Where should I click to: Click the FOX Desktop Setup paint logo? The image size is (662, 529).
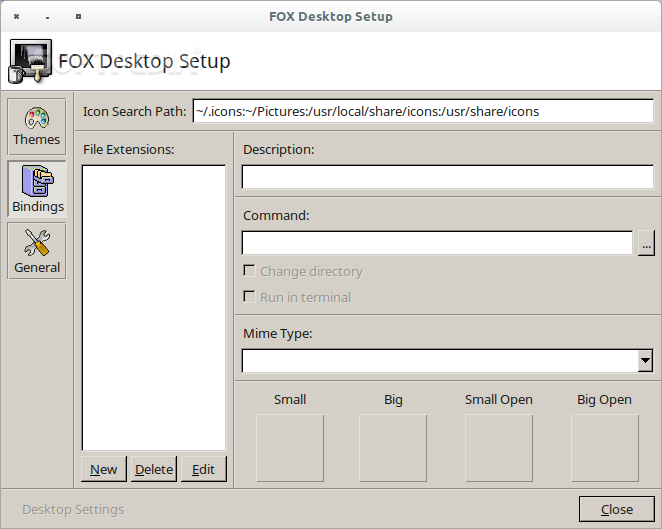tap(30, 61)
